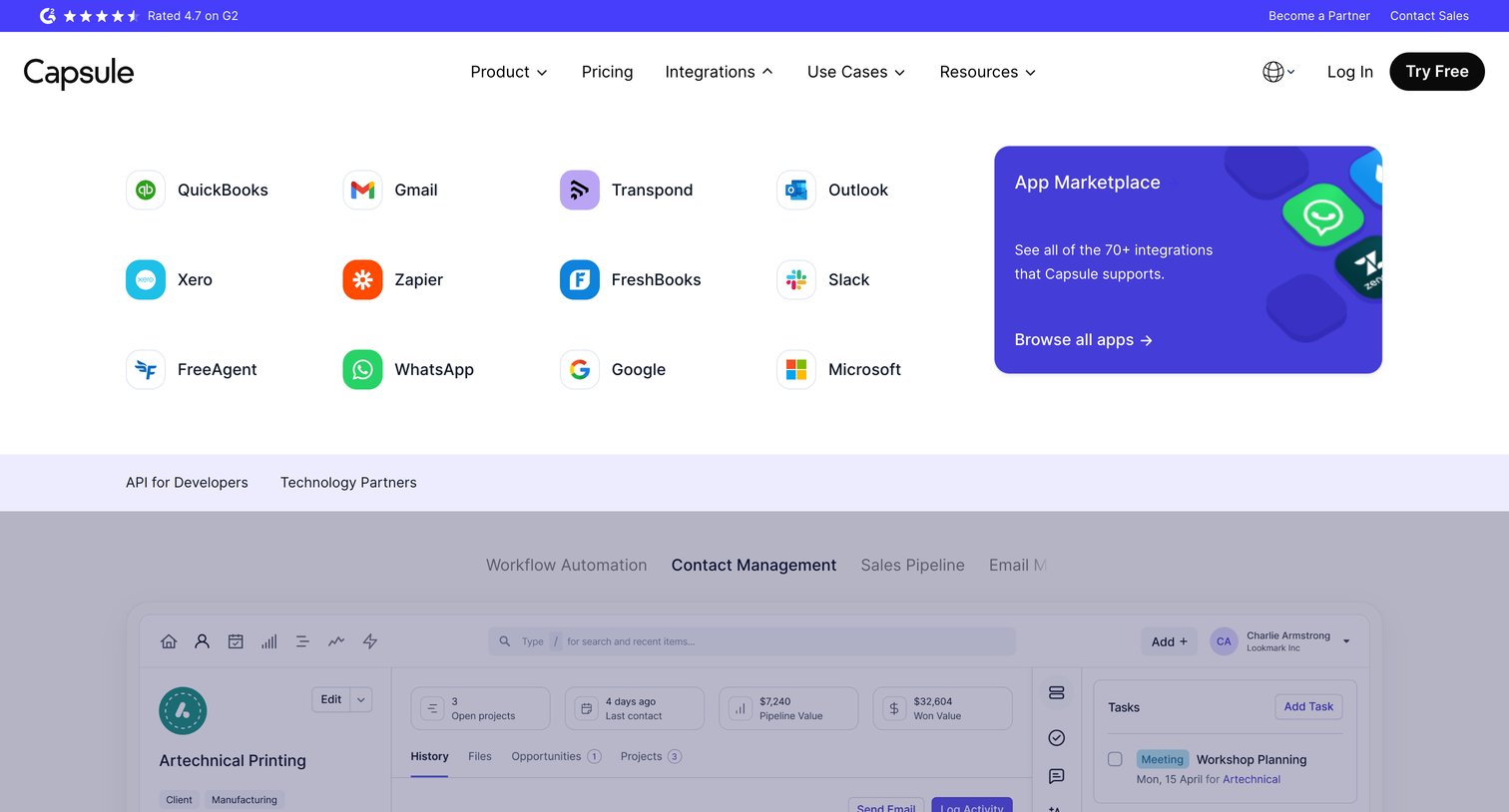The height and width of the screenshot is (812, 1509).
Task: Click the projects list icon in preview
Action: click(302, 641)
